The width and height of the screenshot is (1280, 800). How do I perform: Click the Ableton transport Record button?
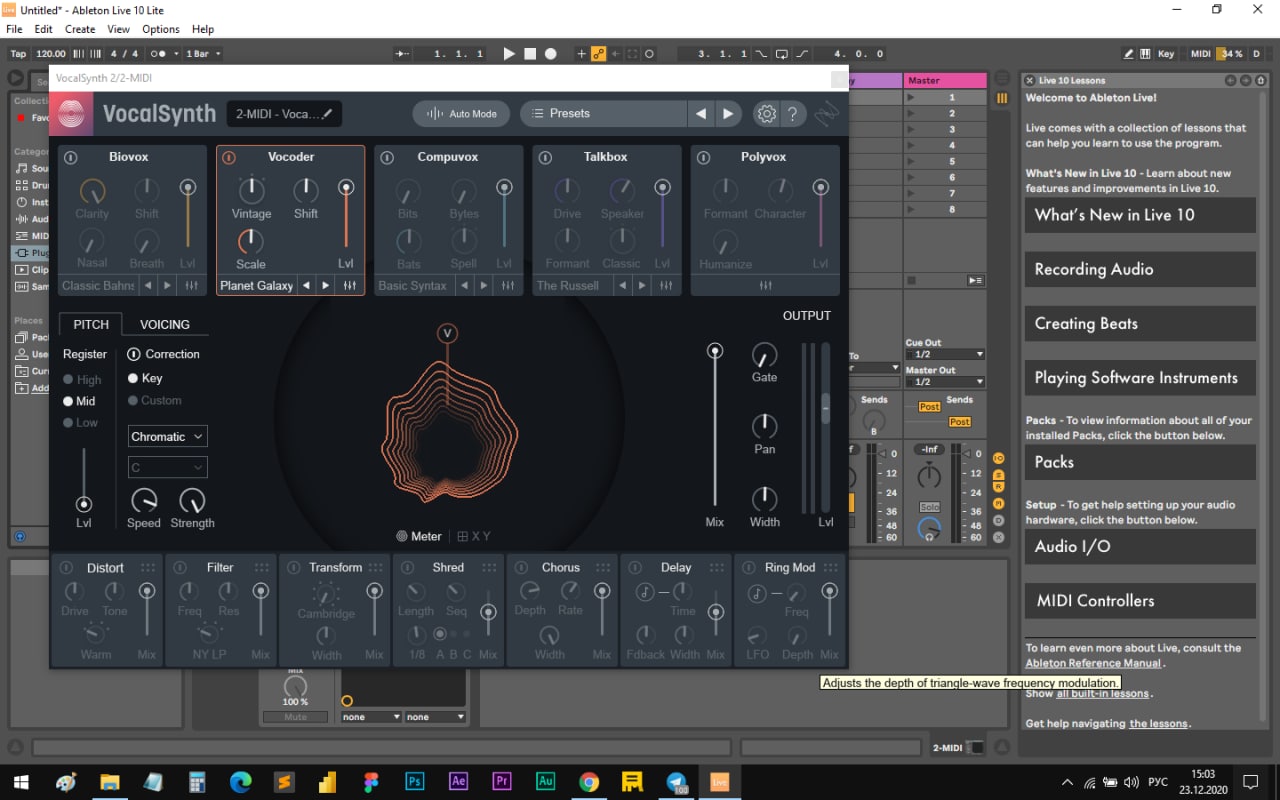(550, 54)
